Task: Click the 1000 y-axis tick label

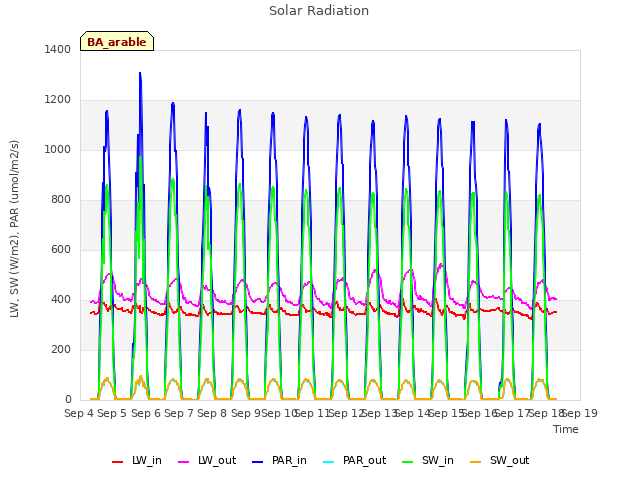Action: (58, 149)
